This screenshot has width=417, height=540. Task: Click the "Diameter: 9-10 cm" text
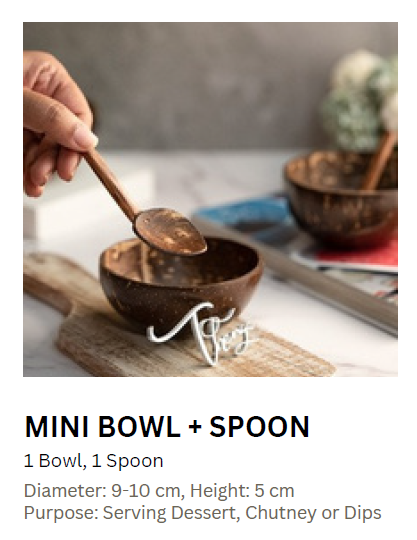[102, 491]
